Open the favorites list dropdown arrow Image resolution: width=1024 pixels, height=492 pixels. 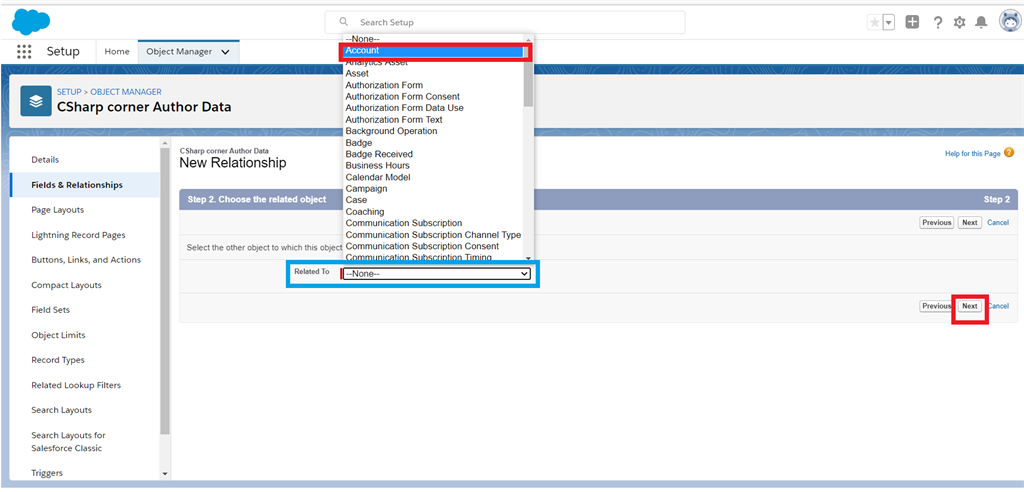(x=889, y=22)
